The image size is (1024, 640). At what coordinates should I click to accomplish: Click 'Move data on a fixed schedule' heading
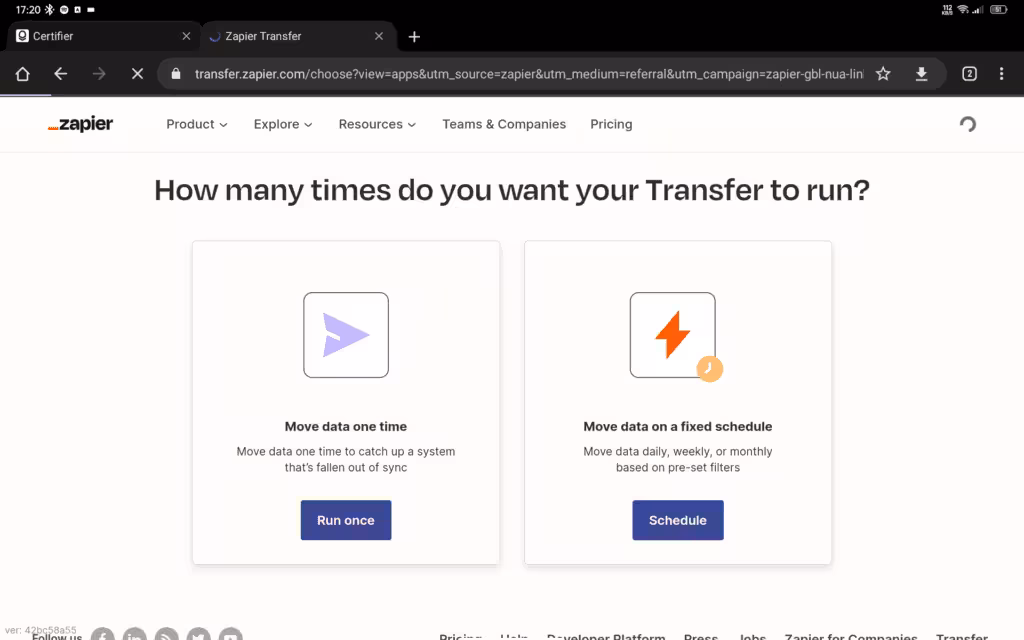(x=678, y=426)
